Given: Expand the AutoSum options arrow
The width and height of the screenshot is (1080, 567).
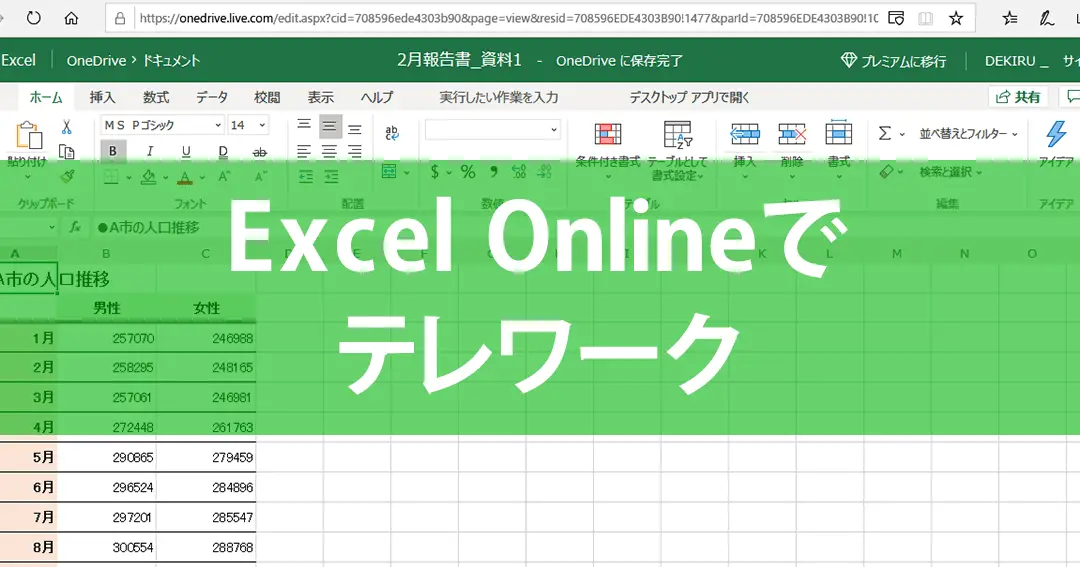Looking at the screenshot, I should tap(902, 134).
